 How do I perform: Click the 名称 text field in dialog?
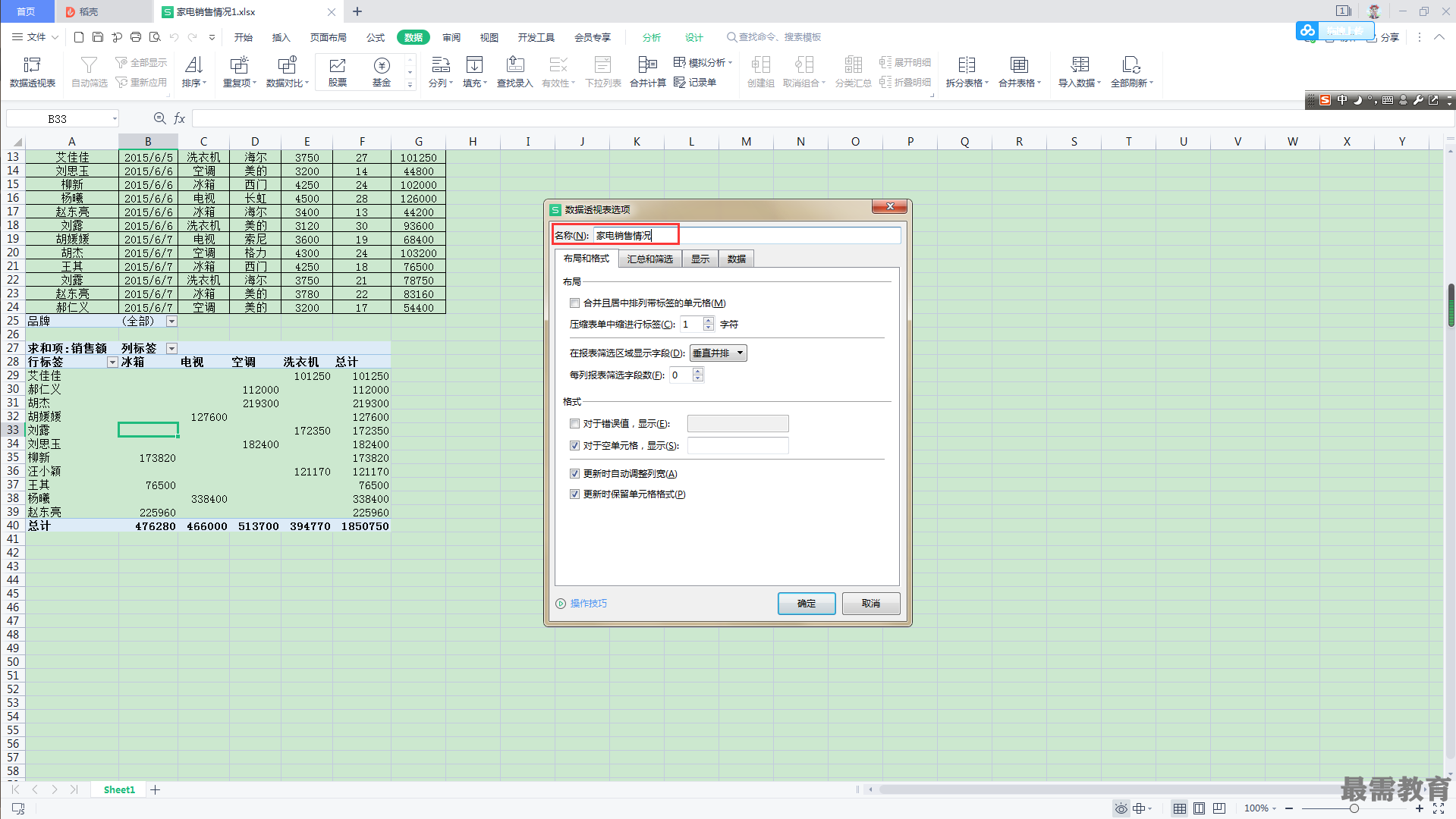click(x=747, y=236)
